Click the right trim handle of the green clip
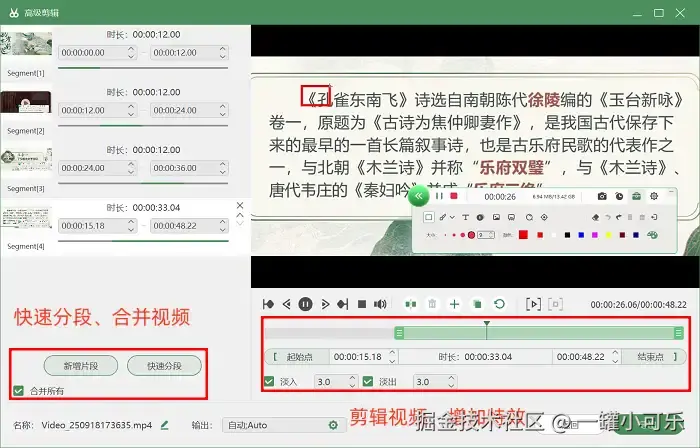700x448 pixels. pos(679,333)
